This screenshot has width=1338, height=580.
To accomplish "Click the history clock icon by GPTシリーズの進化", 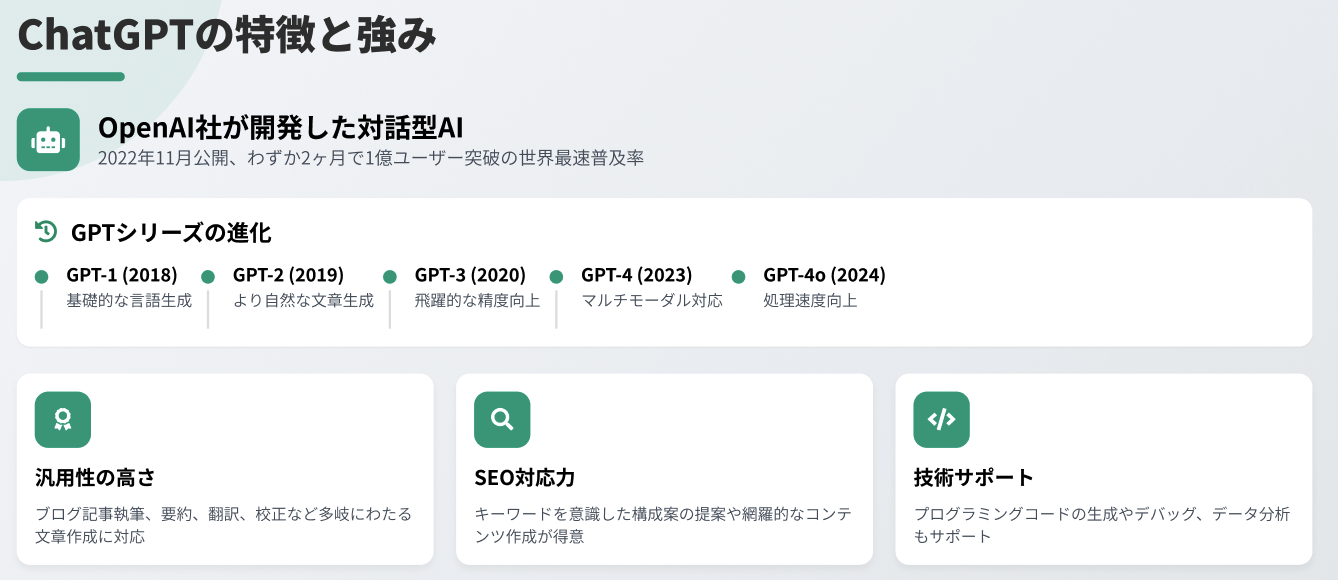I will (x=45, y=232).
